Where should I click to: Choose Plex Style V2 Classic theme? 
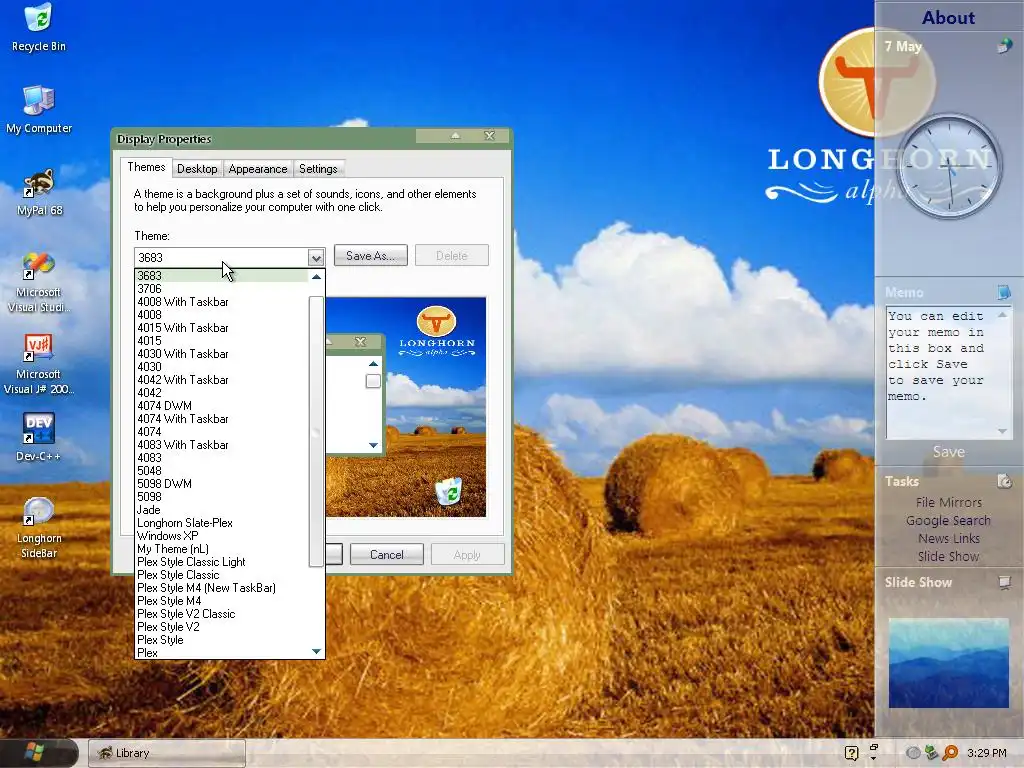coord(221,614)
